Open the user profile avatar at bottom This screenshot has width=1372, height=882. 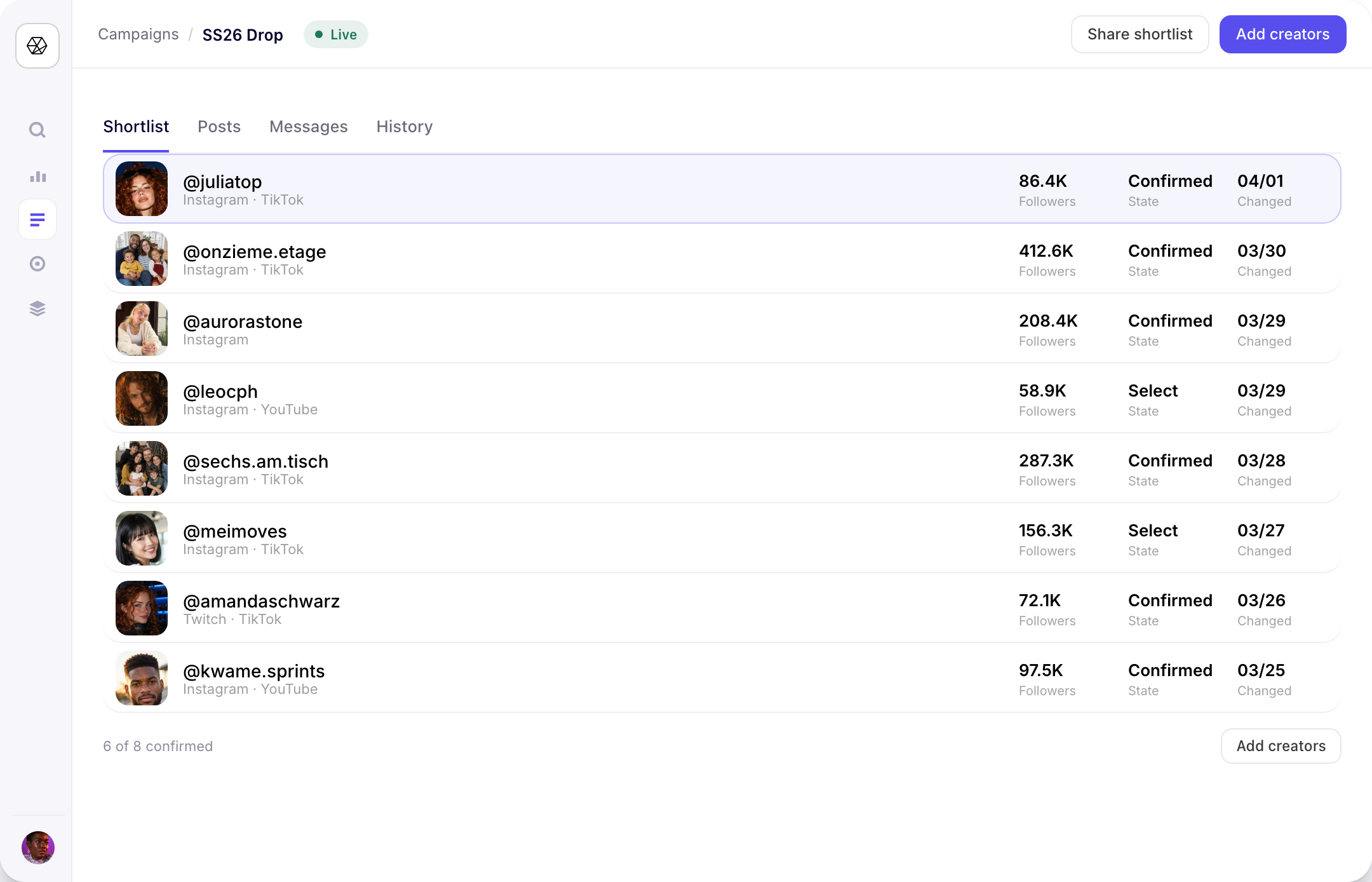pyautogui.click(x=38, y=848)
